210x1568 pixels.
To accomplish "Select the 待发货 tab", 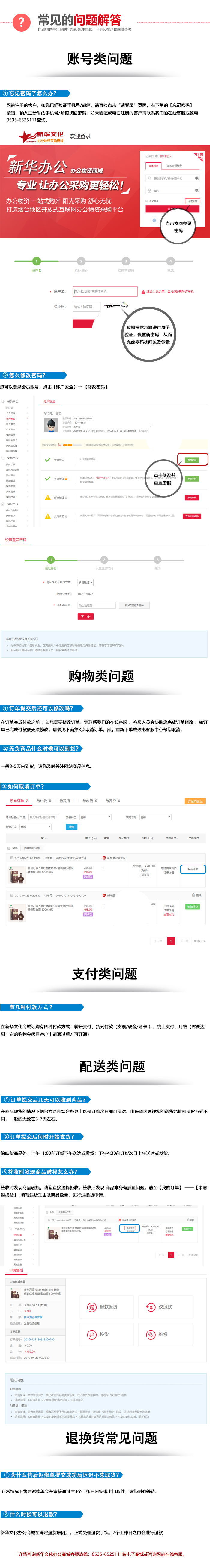I will (x=67, y=801).
